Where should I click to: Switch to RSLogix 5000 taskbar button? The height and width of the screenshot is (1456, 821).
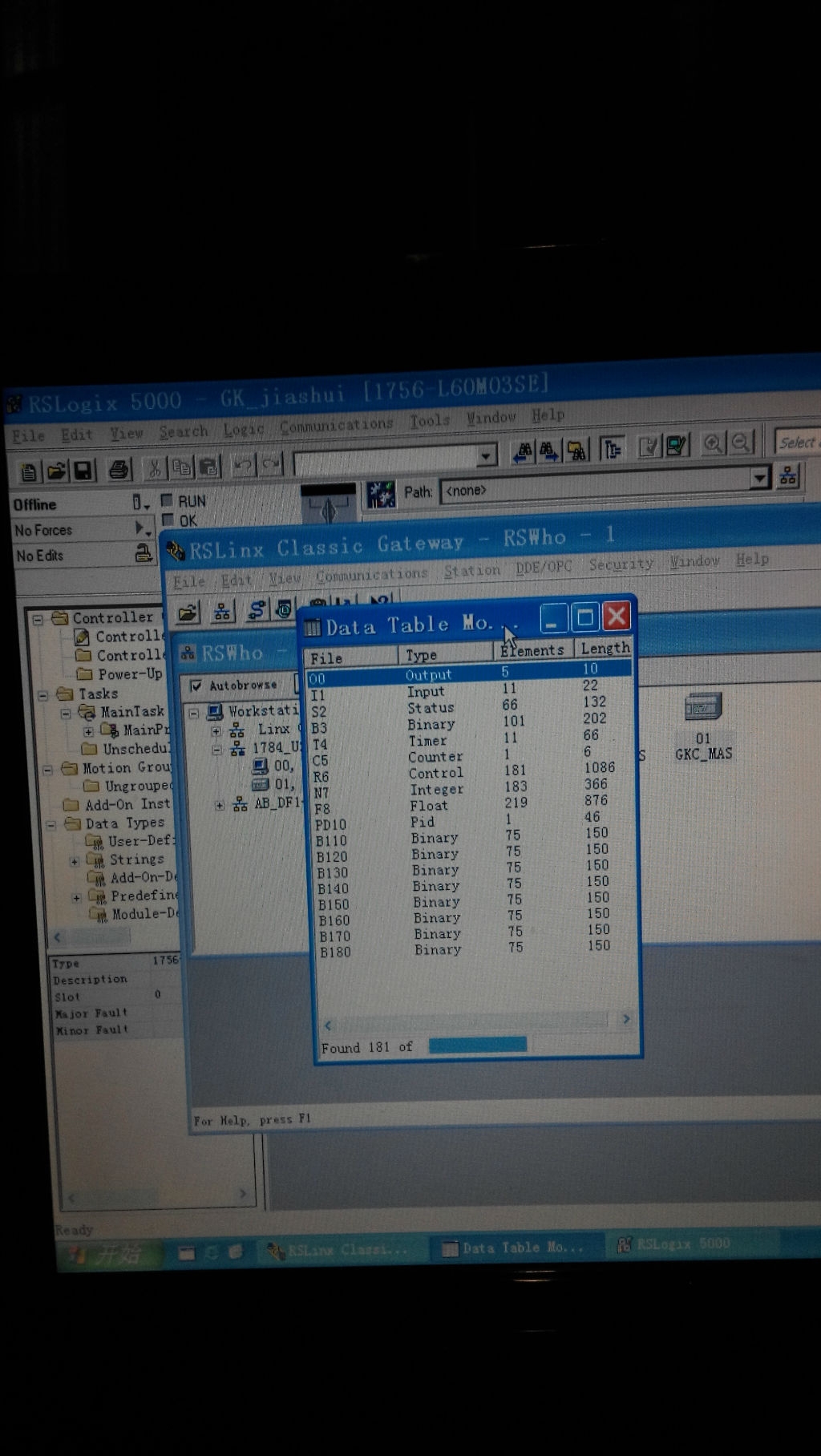click(673, 1244)
